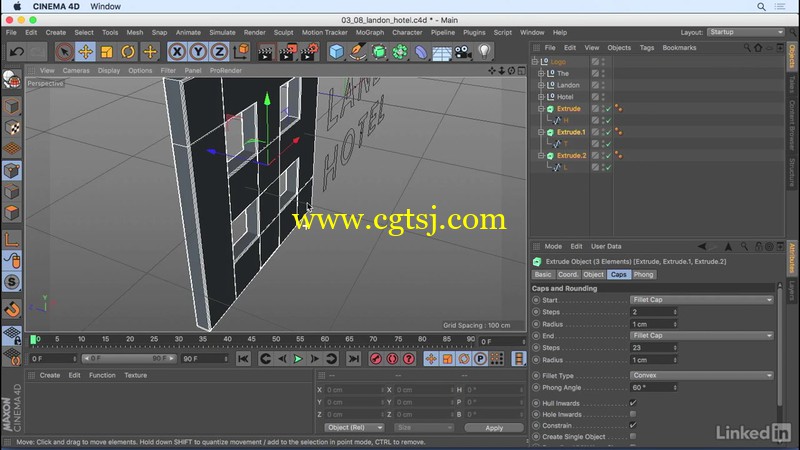Select the Texture mode icon

(12, 128)
